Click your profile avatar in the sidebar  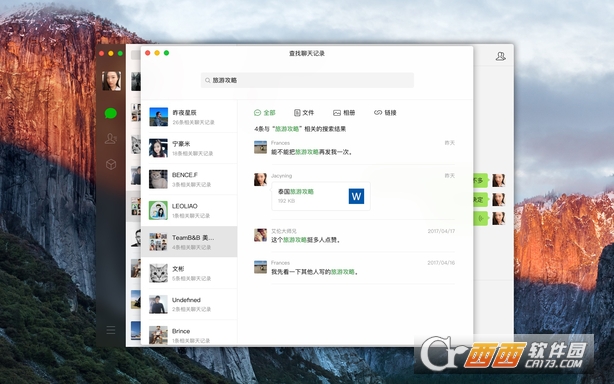(x=111, y=81)
